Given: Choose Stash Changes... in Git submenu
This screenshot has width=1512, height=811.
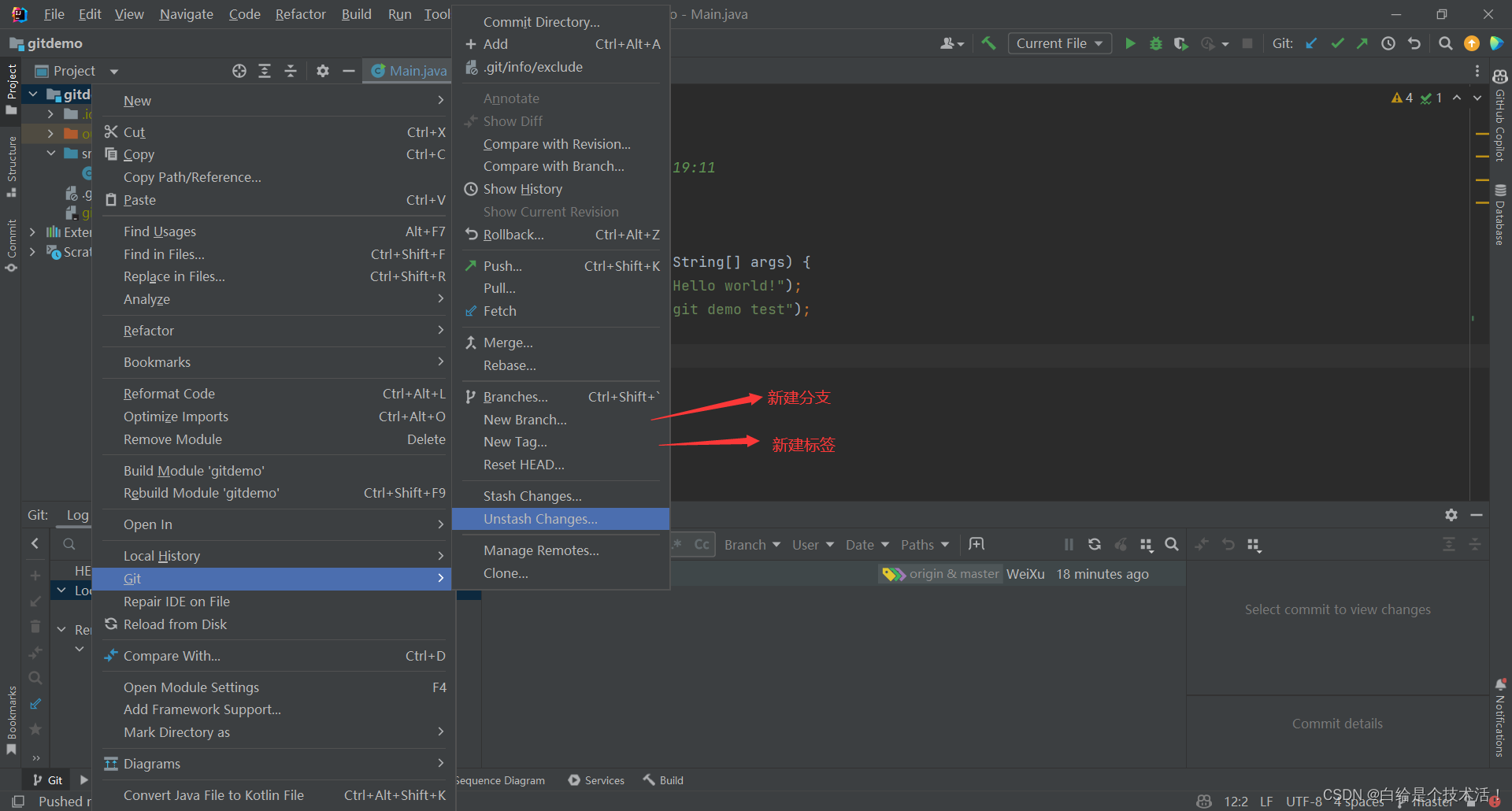Looking at the screenshot, I should (561, 496).
